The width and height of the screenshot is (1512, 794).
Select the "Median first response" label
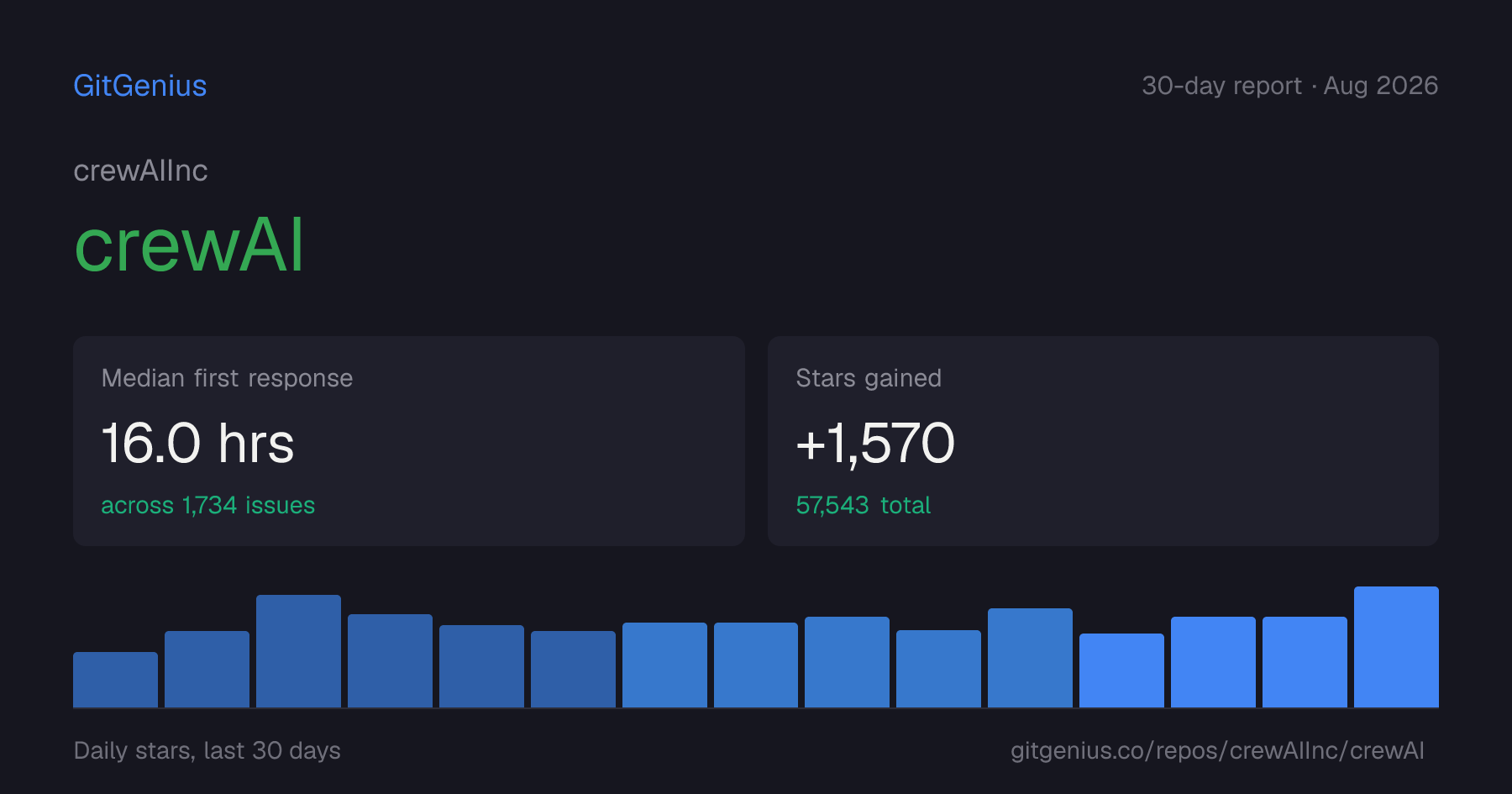click(x=227, y=378)
